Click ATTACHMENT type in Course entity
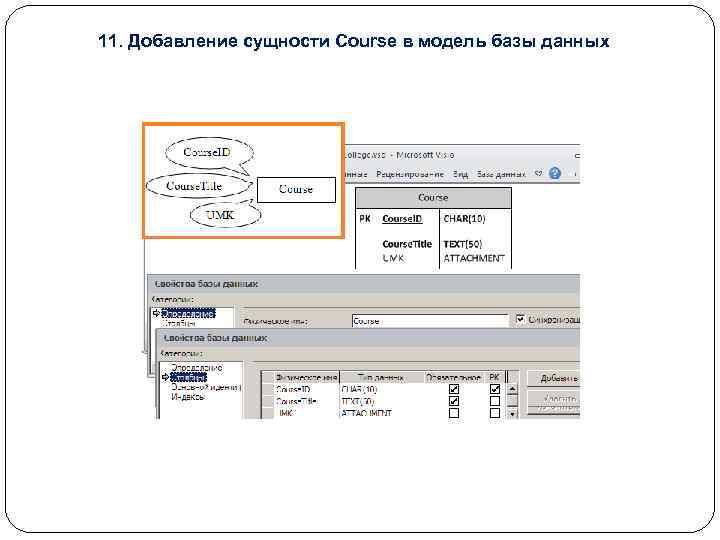The height and width of the screenshot is (540, 720). click(x=474, y=259)
